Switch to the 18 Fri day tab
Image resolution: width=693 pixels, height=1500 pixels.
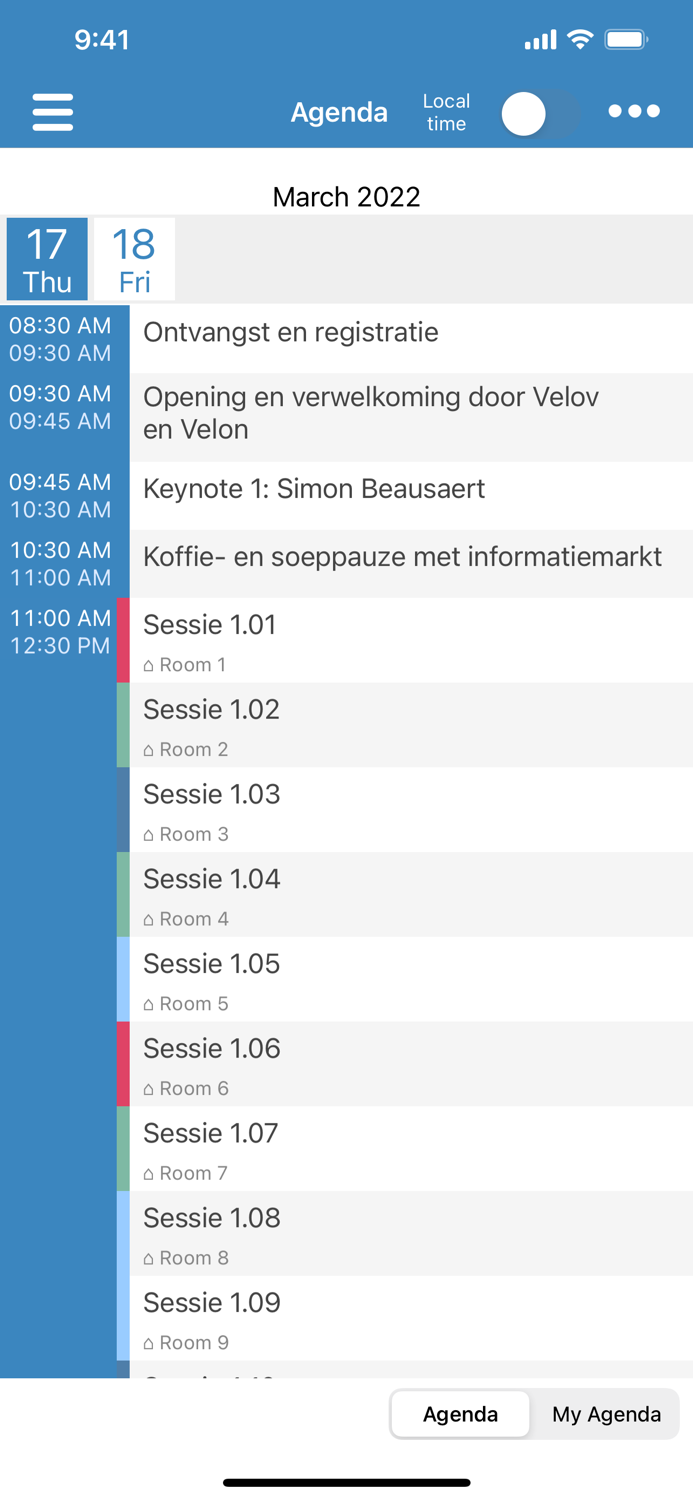(132, 258)
